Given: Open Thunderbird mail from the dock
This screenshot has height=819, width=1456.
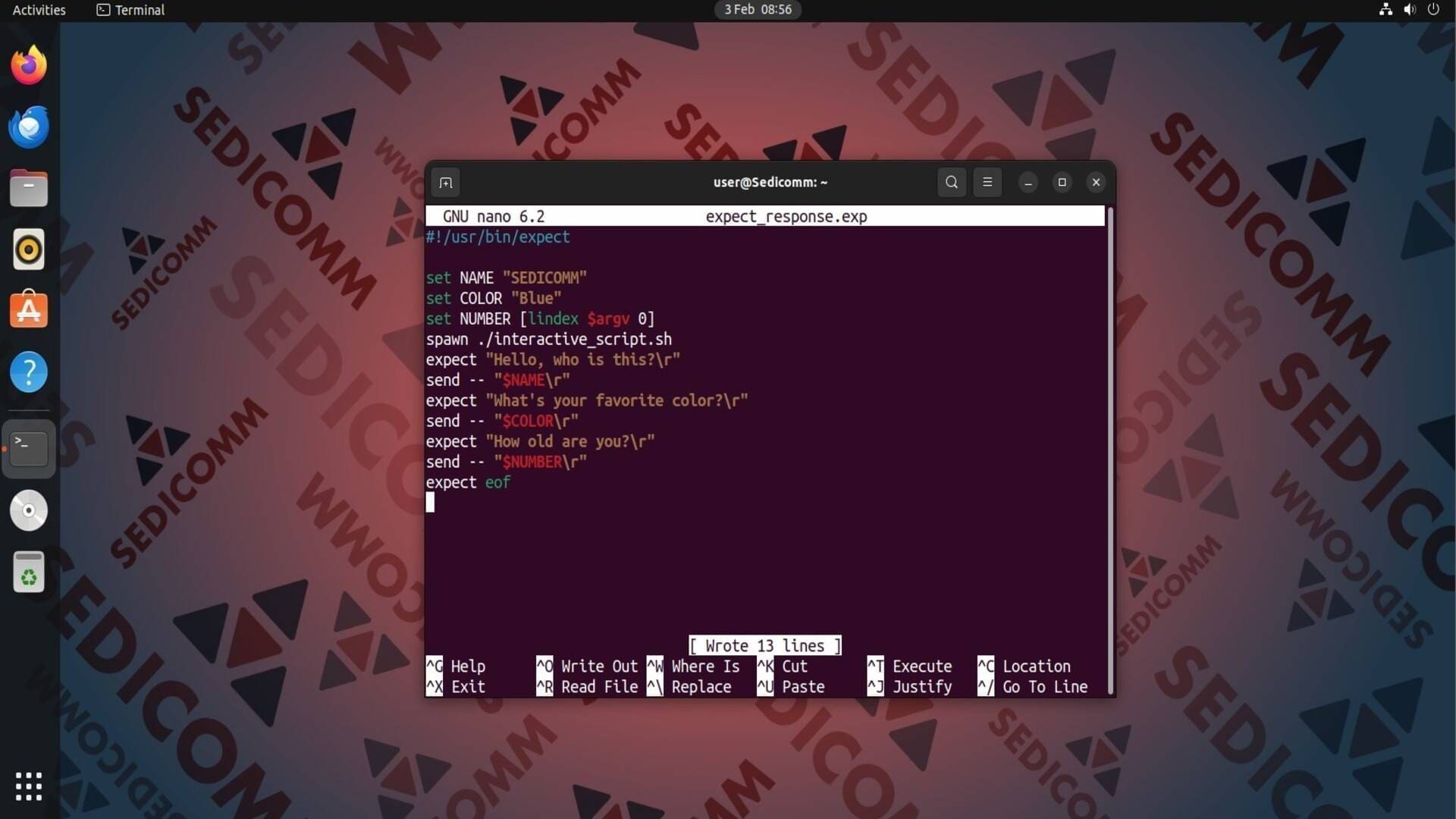Looking at the screenshot, I should [x=29, y=127].
